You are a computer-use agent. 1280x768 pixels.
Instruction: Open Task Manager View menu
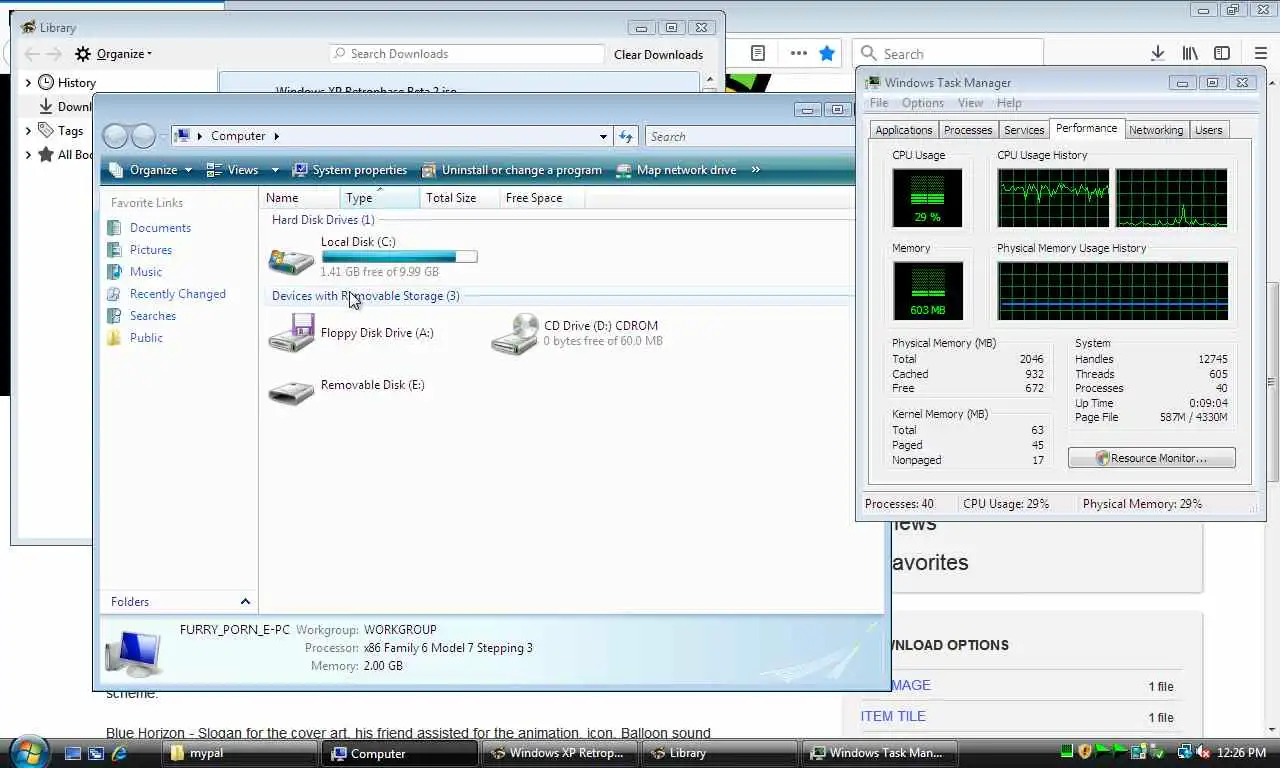coord(970,103)
